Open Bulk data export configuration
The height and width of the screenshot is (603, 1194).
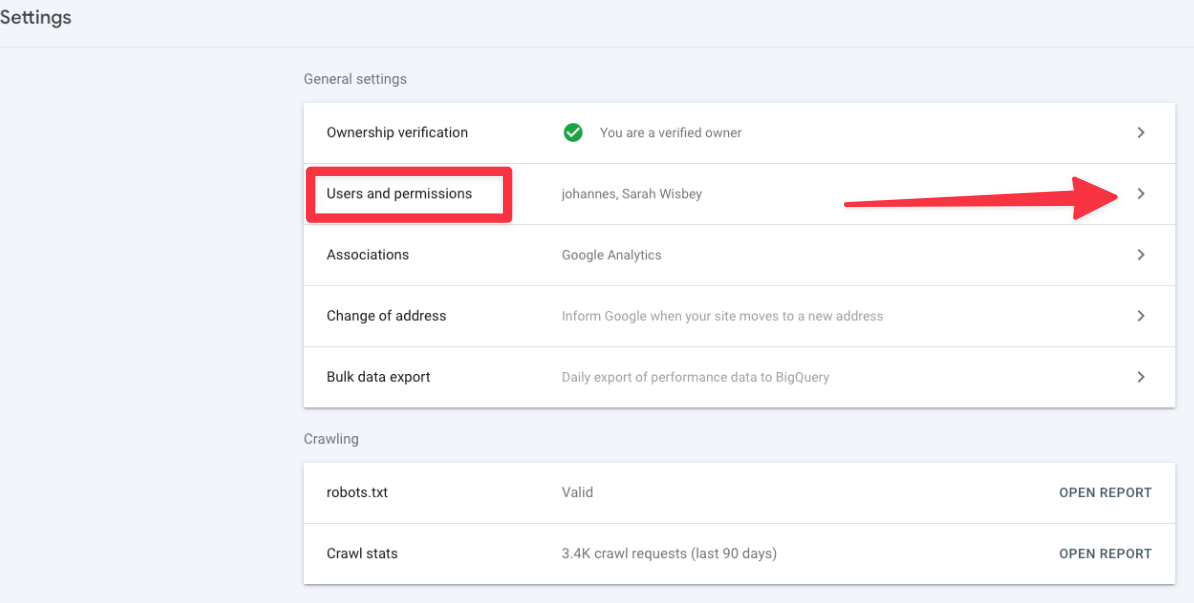(378, 377)
